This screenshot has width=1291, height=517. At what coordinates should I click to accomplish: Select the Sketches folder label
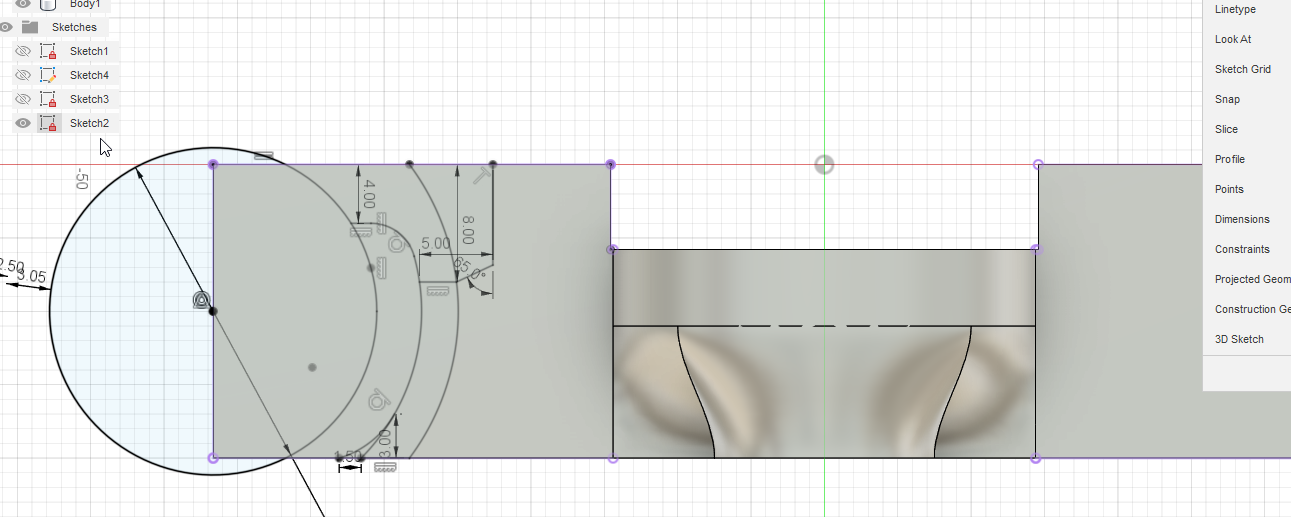click(75, 27)
